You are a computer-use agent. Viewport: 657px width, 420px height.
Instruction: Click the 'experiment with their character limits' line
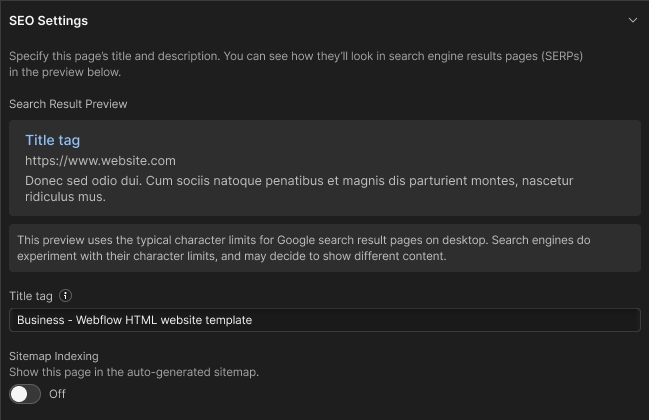[x=232, y=256]
